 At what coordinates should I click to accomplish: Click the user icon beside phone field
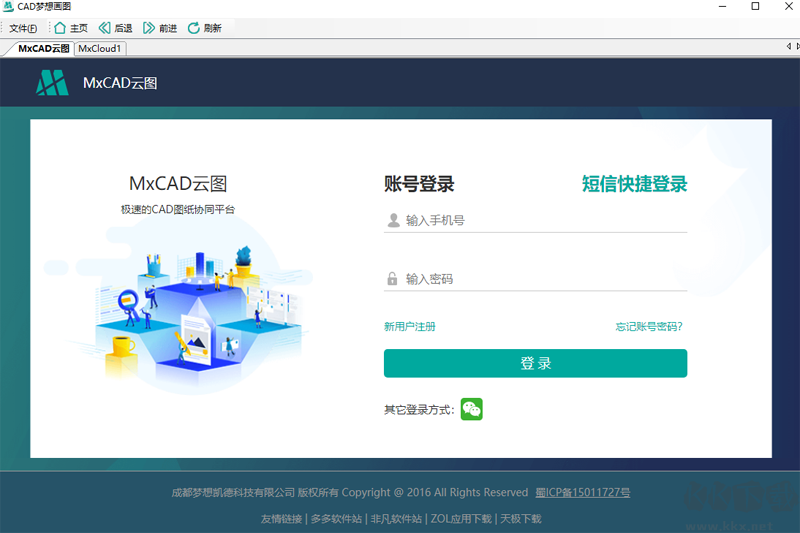click(393, 220)
